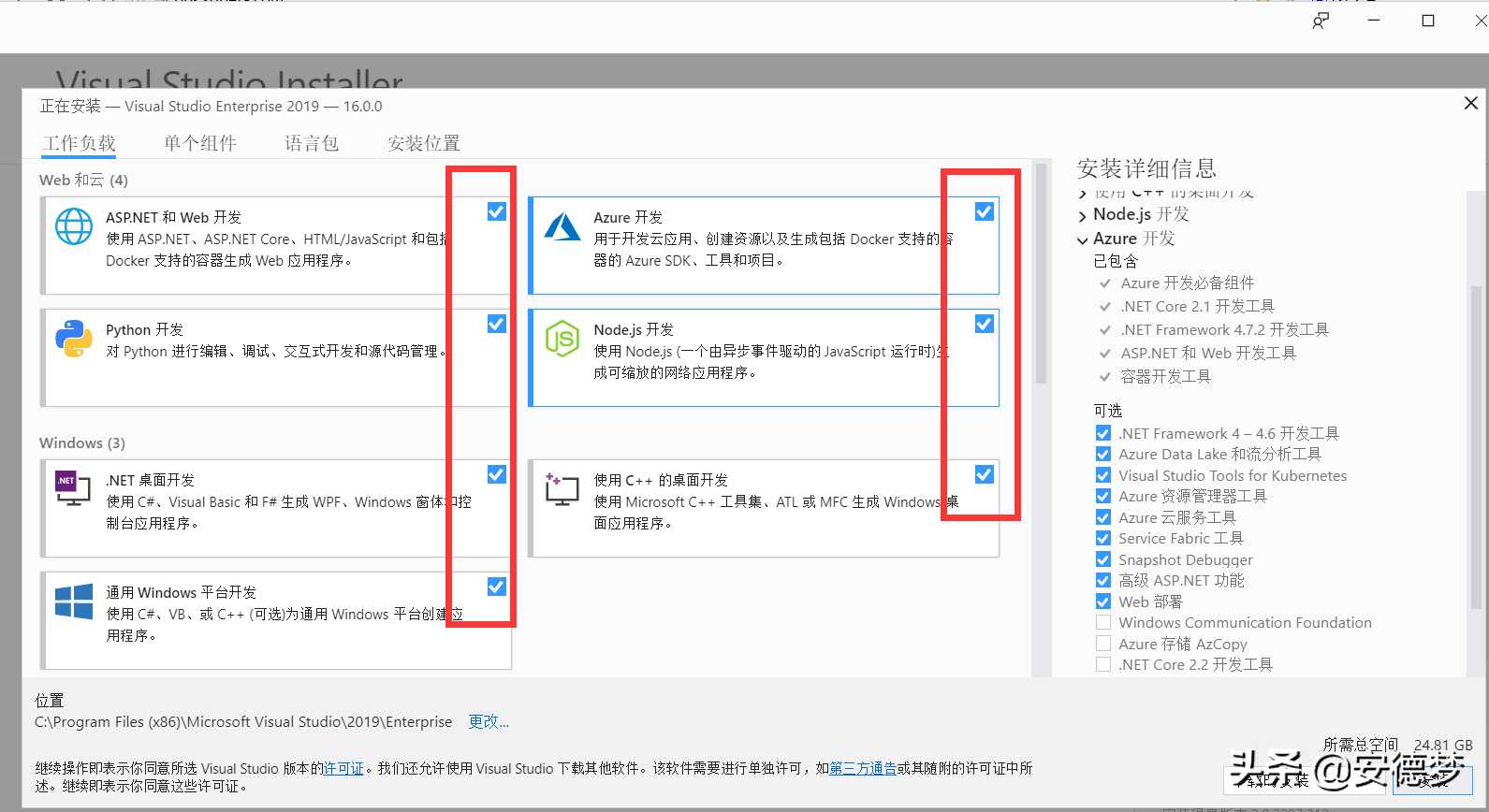Switch to the 安装位置 tab
Viewport: 1489px width, 812px height.
pyautogui.click(x=424, y=143)
